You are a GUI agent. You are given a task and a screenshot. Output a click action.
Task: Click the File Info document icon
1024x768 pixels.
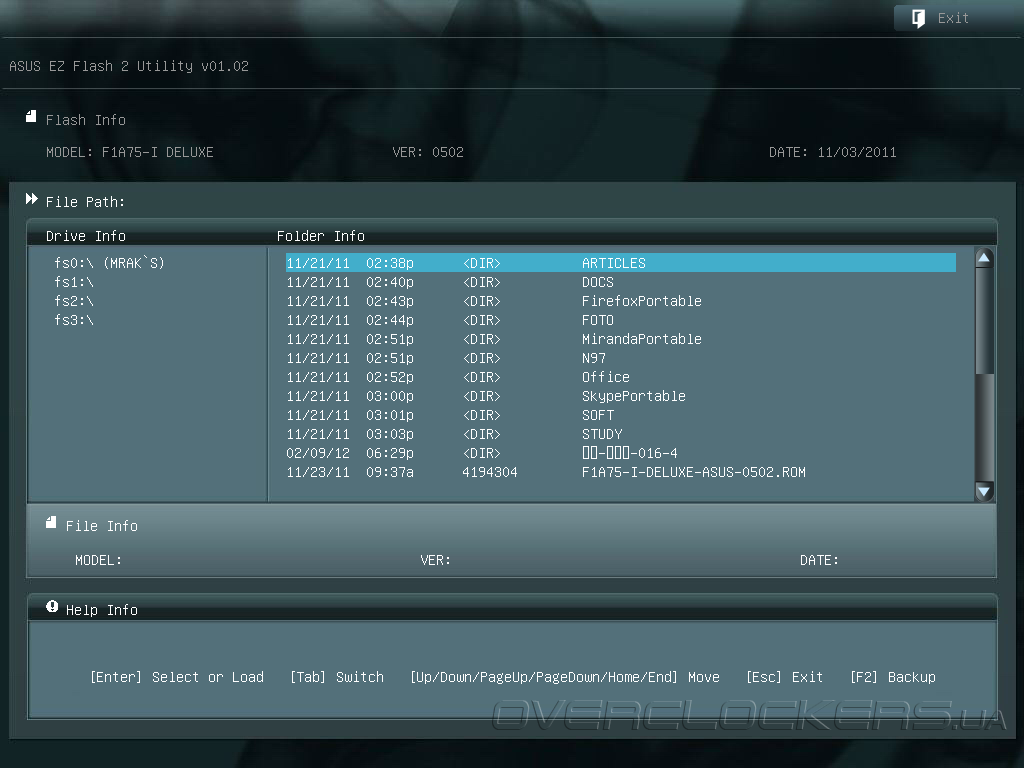click(x=51, y=522)
